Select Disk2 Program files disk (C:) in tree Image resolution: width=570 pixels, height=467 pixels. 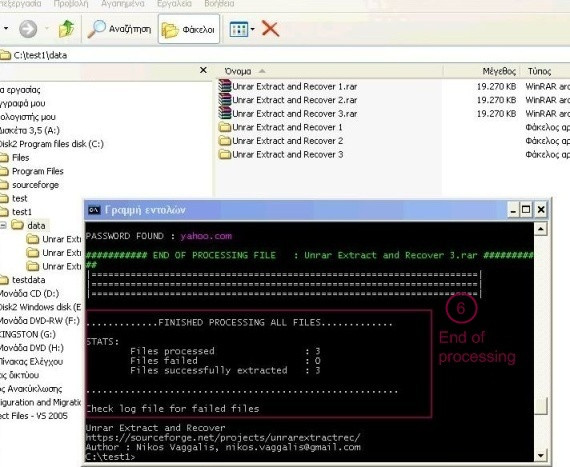click(51, 144)
